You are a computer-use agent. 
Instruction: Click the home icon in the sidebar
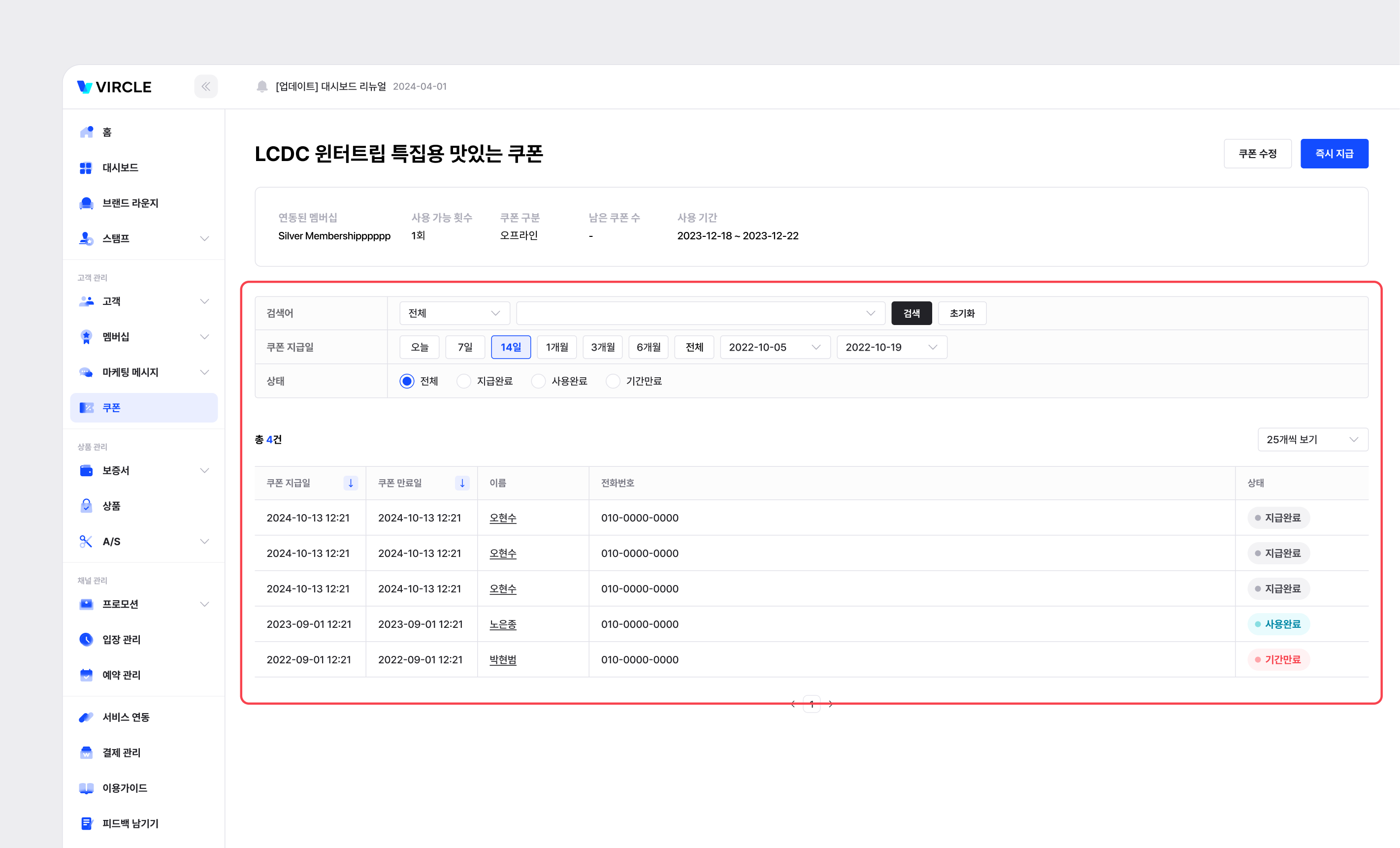[86, 132]
